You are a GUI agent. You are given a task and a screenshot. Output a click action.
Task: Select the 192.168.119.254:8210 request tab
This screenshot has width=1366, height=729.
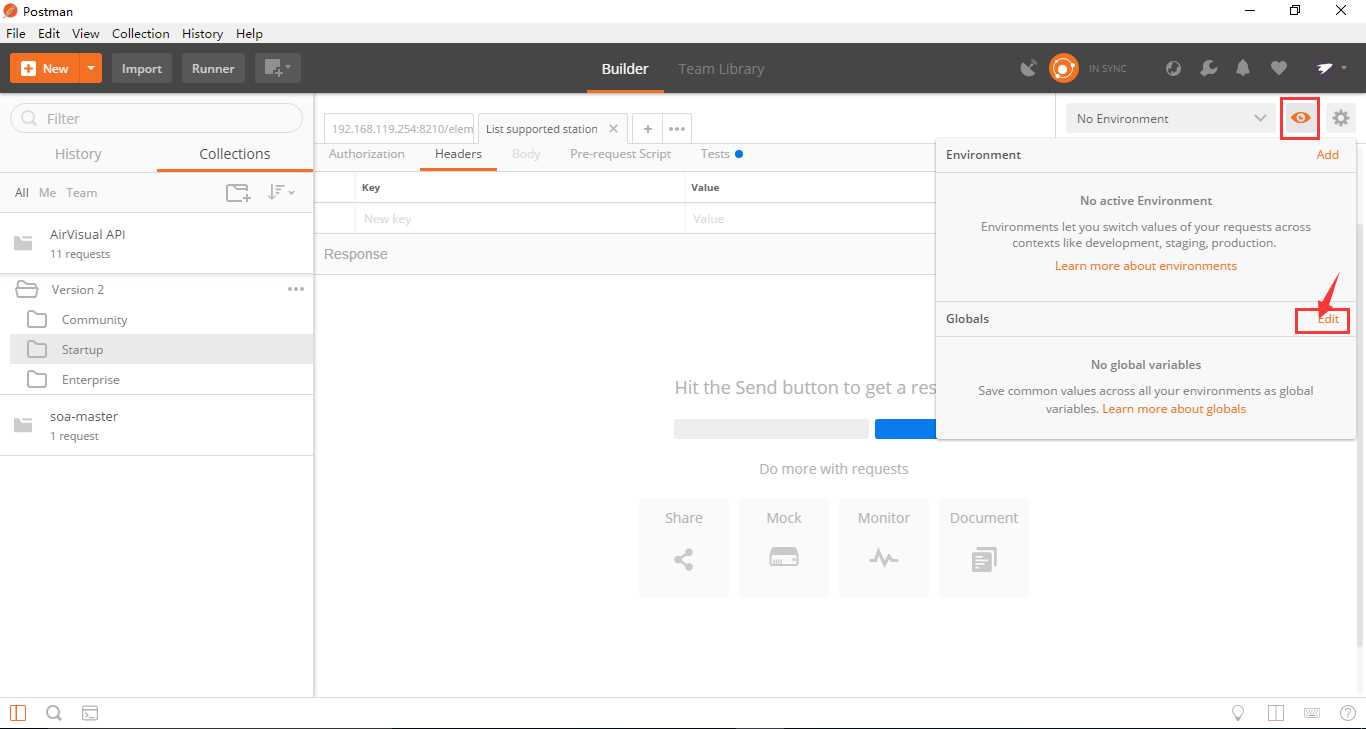coord(401,129)
